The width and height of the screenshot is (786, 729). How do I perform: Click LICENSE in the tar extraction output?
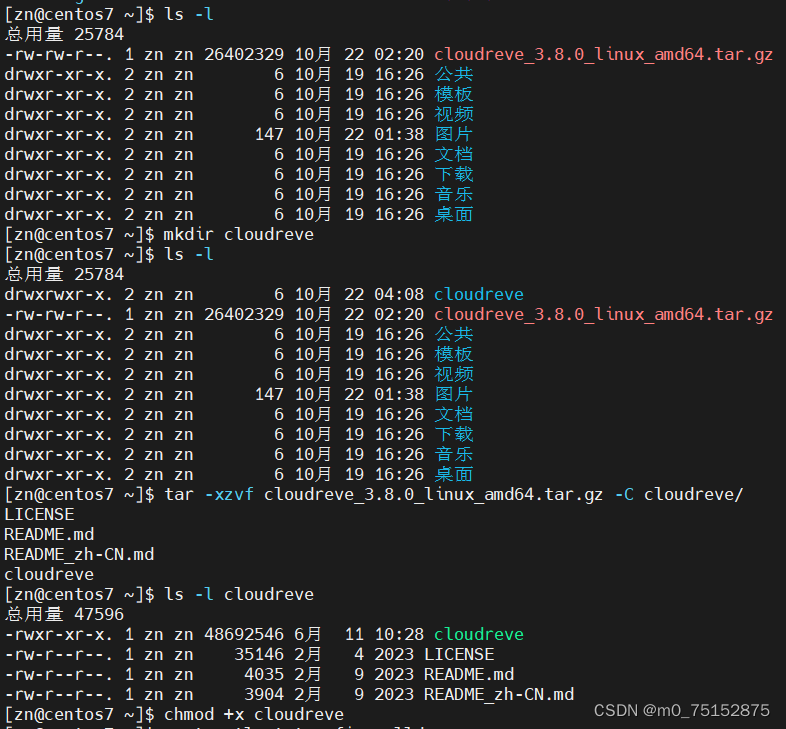click(x=39, y=515)
